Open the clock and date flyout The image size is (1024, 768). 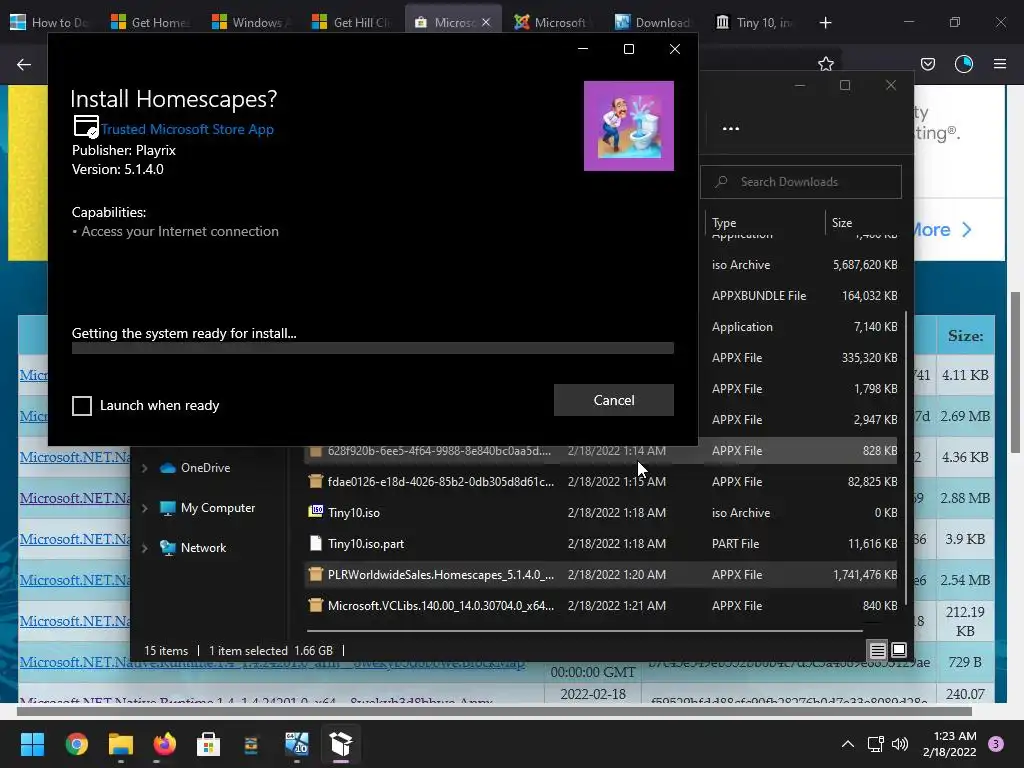click(x=950, y=744)
